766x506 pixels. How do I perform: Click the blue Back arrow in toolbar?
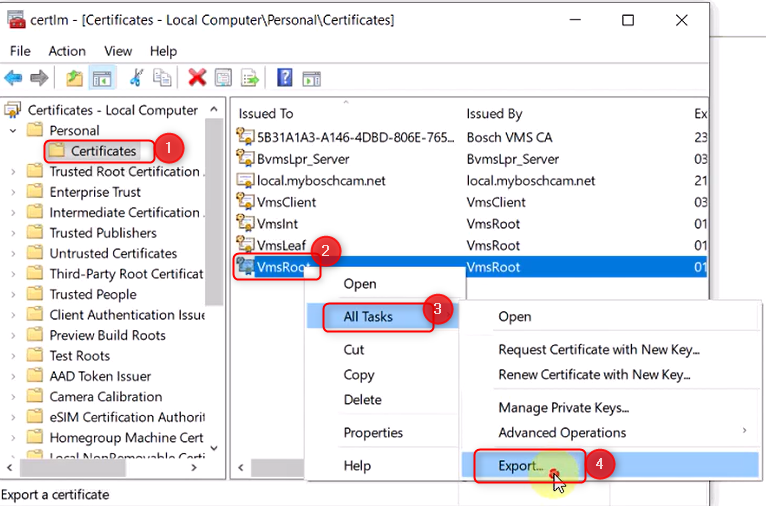click(x=13, y=78)
